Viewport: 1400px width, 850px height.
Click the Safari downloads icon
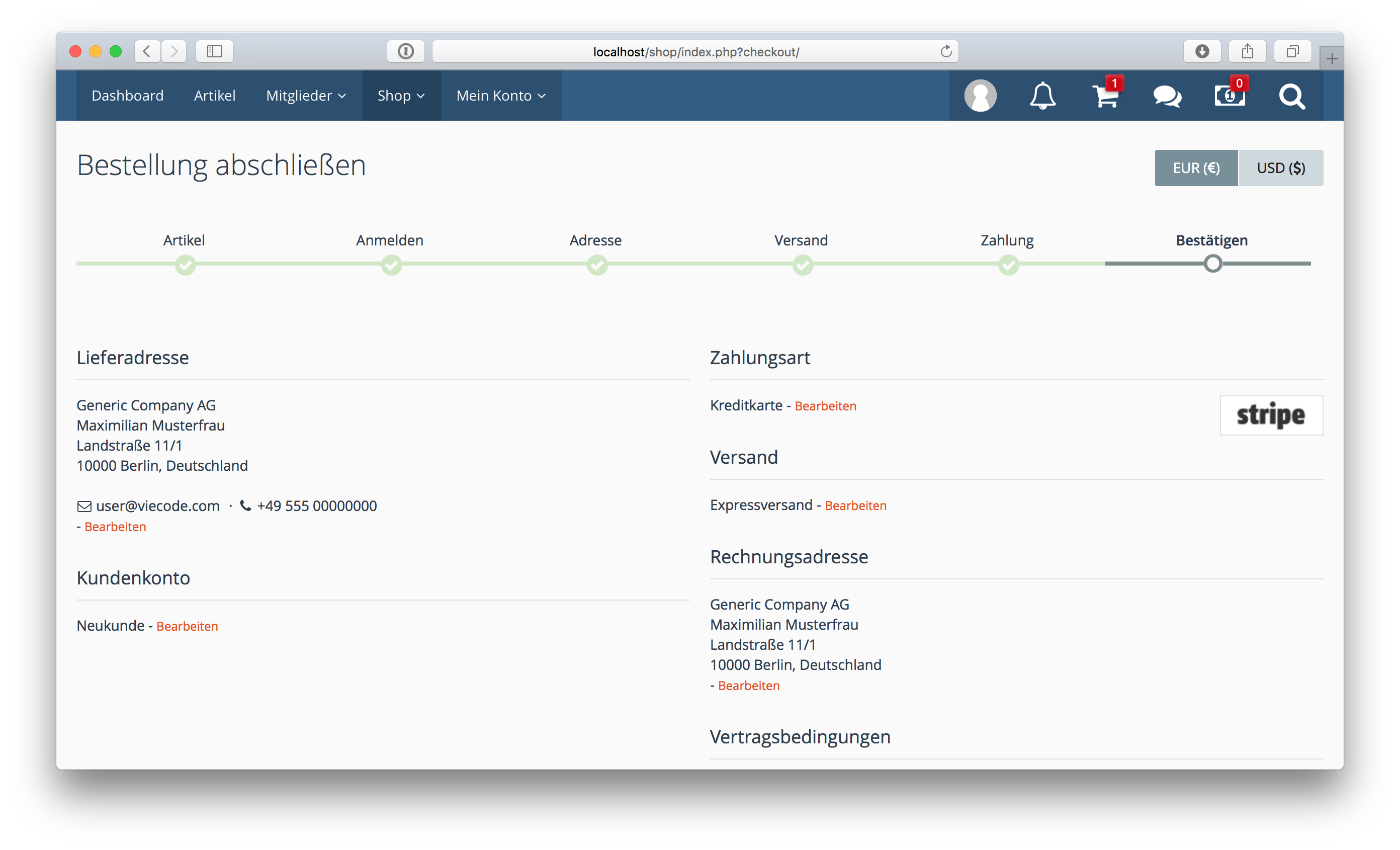point(1202,51)
